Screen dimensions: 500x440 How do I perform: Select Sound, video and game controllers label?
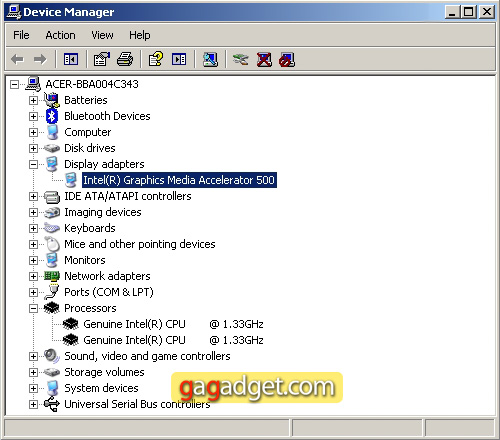(147, 356)
